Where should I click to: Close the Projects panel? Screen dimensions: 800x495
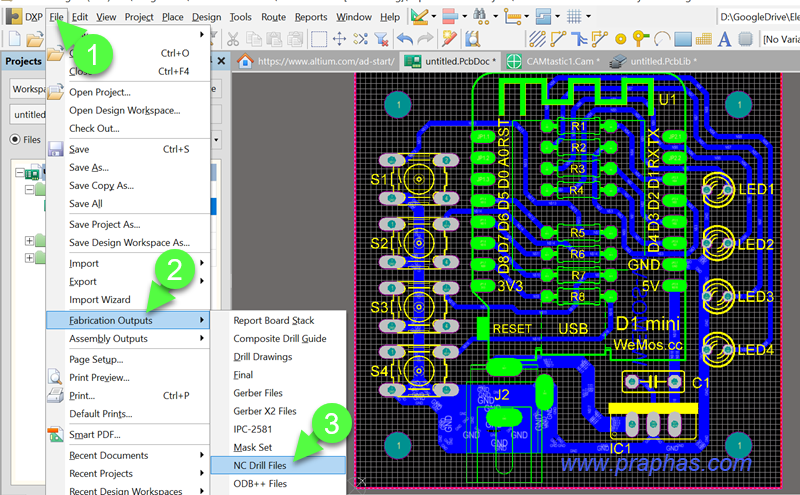pyautogui.click(x=221, y=61)
